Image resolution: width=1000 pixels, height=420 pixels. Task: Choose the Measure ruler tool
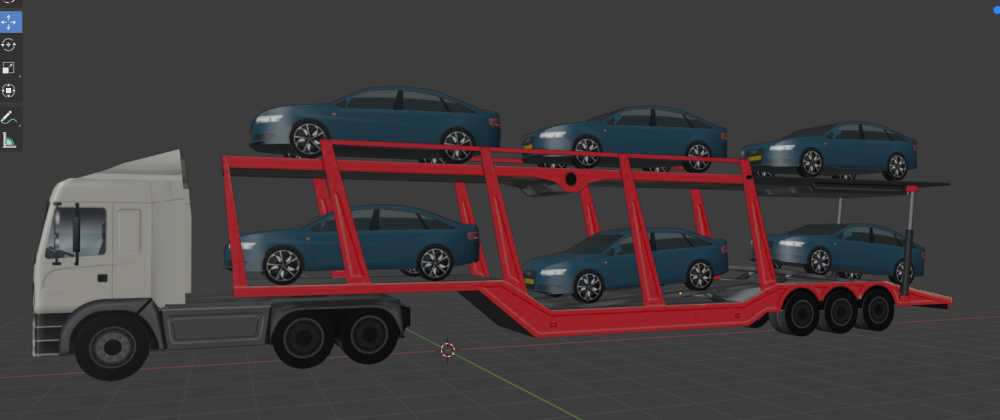coord(9,141)
